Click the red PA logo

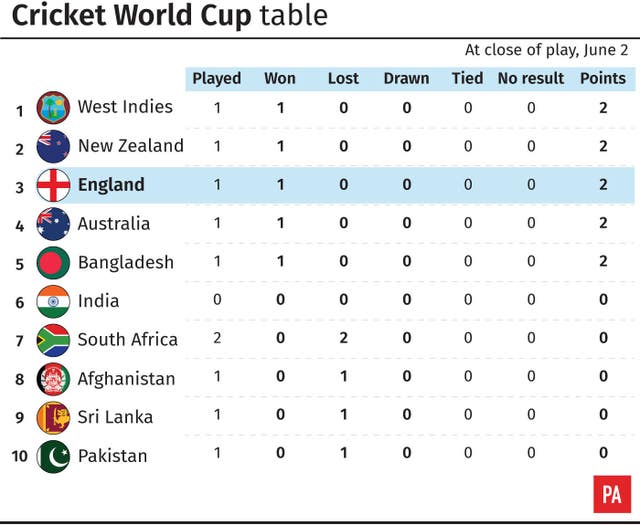[612, 494]
